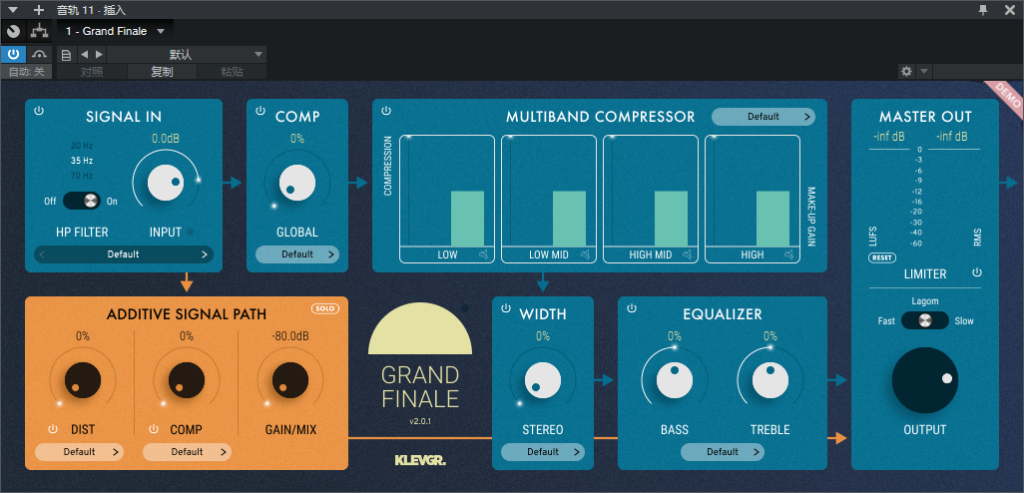Flip the HP Filter Off/On switch

[82, 200]
